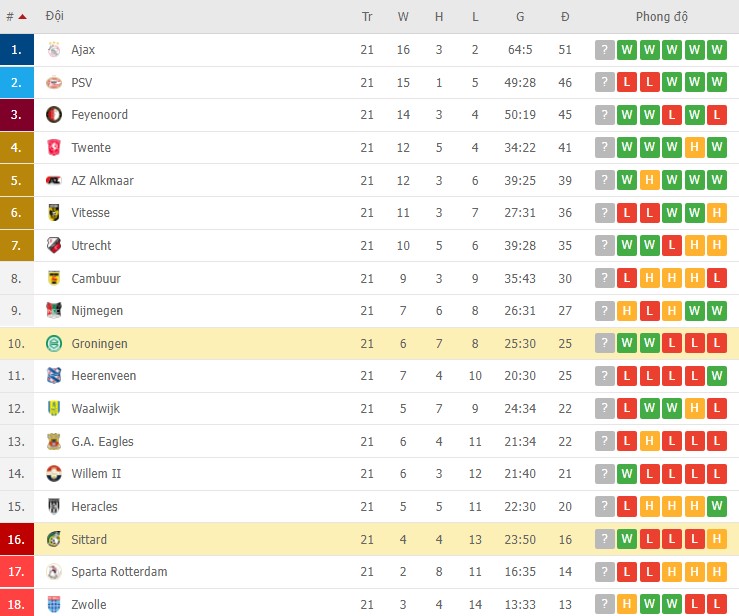The height and width of the screenshot is (616, 739).
Task: Open the Utrecht team link
Action: (91, 246)
